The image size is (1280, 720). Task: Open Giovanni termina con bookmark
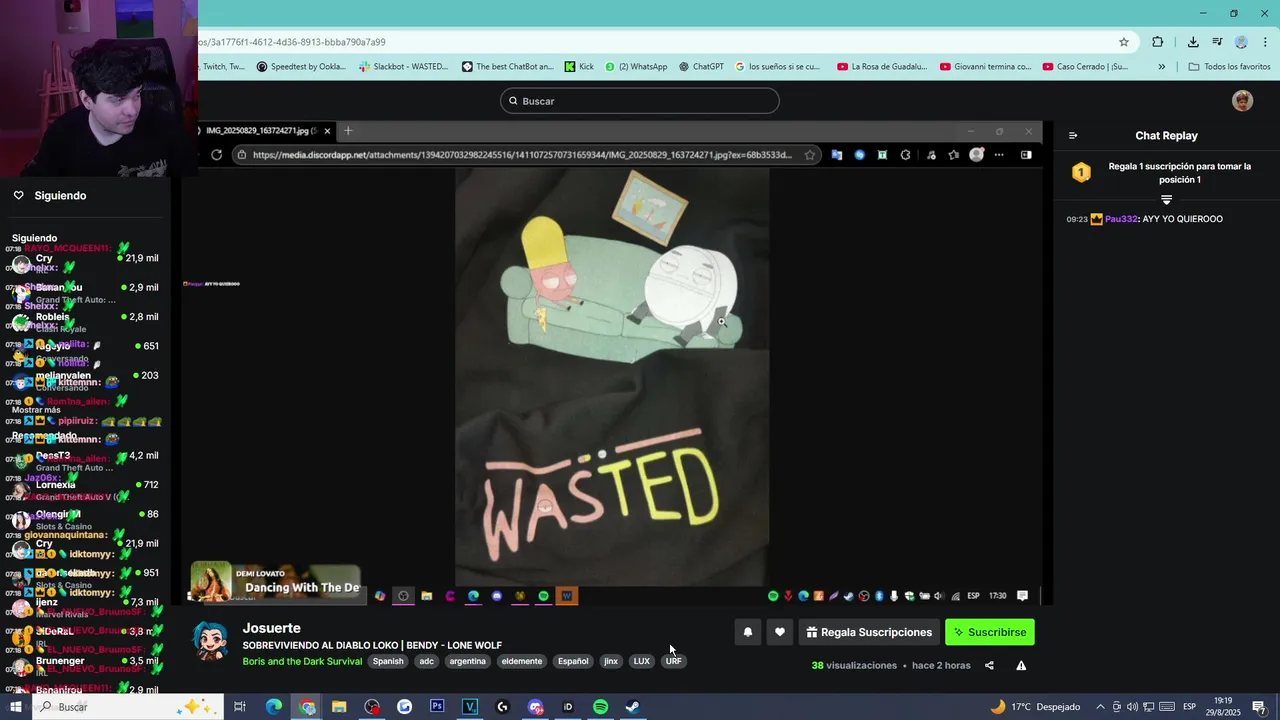coord(985,67)
